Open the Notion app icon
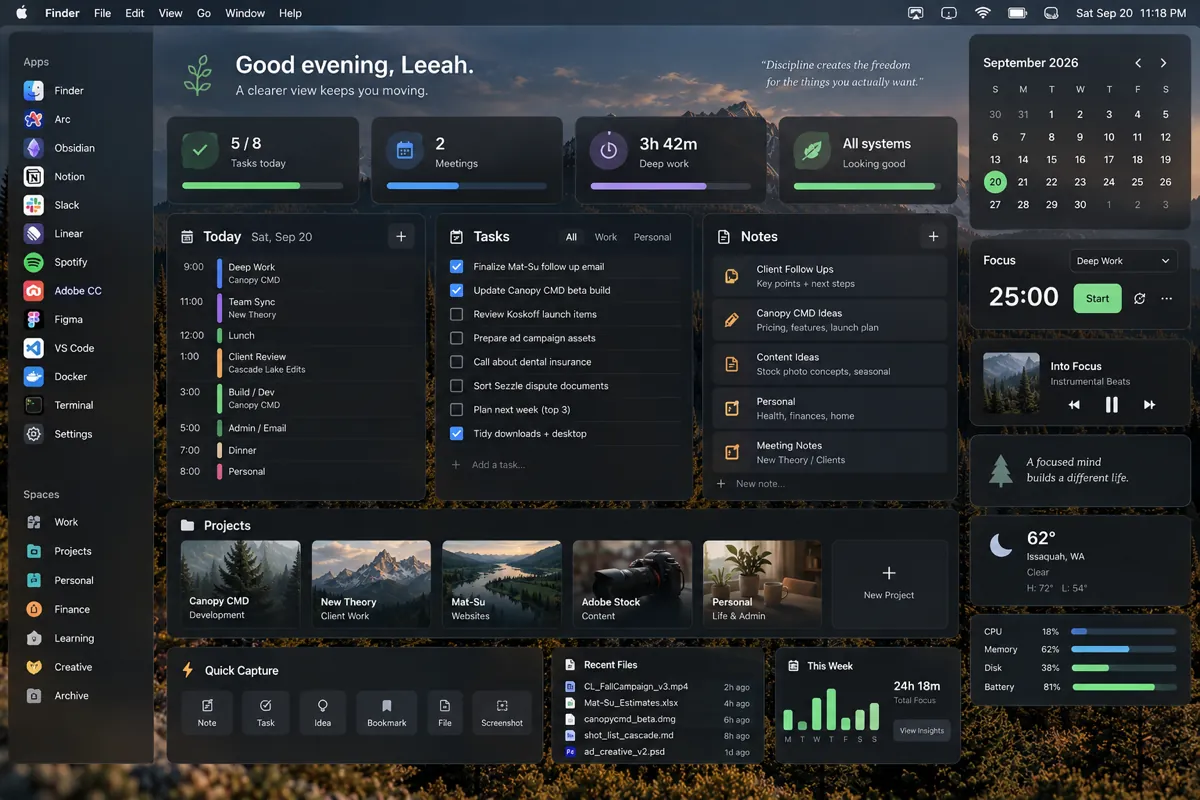The image size is (1200, 800). [x=34, y=176]
